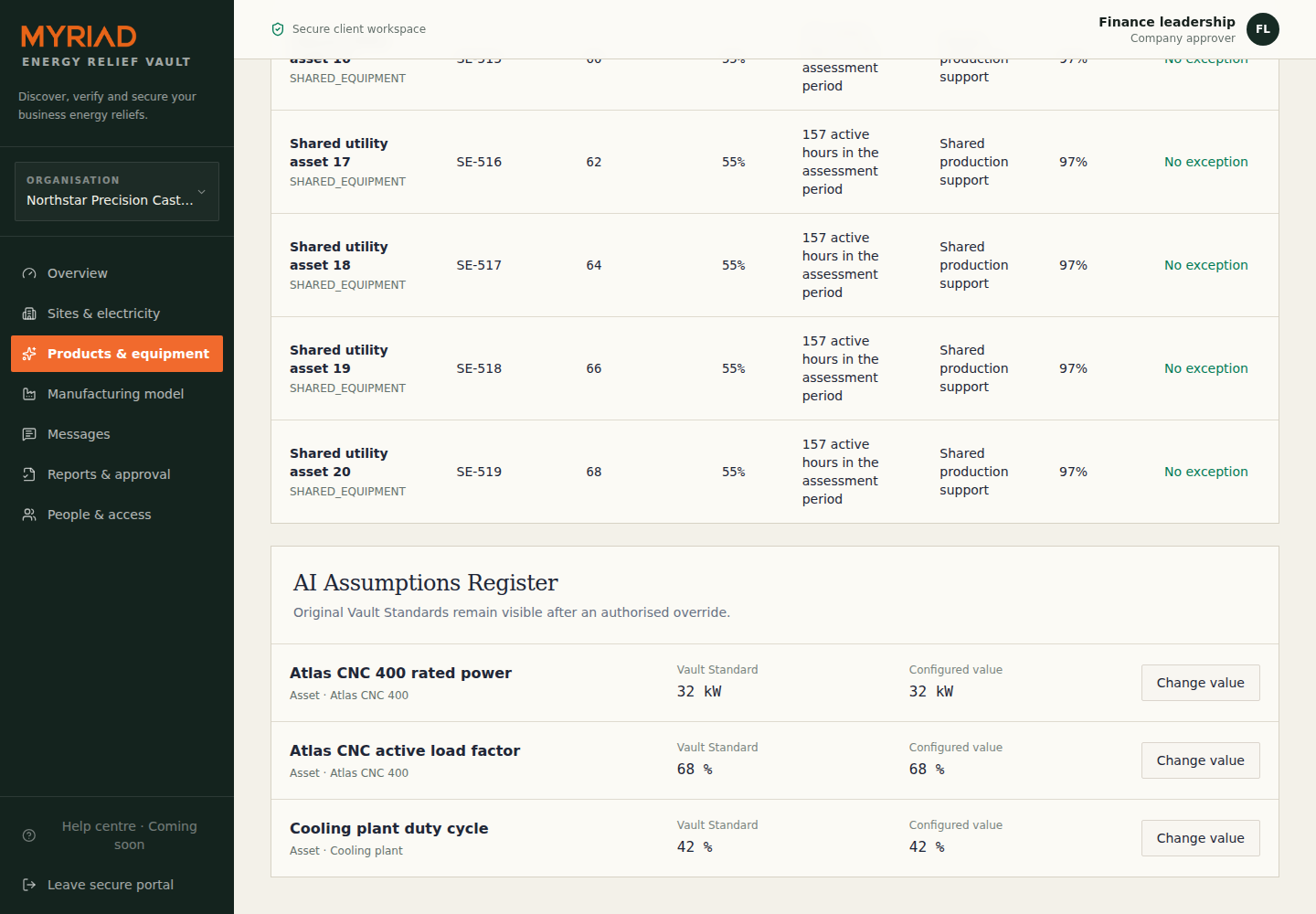
Task: Click 157 active hours text for SE-517
Action: 841,265
